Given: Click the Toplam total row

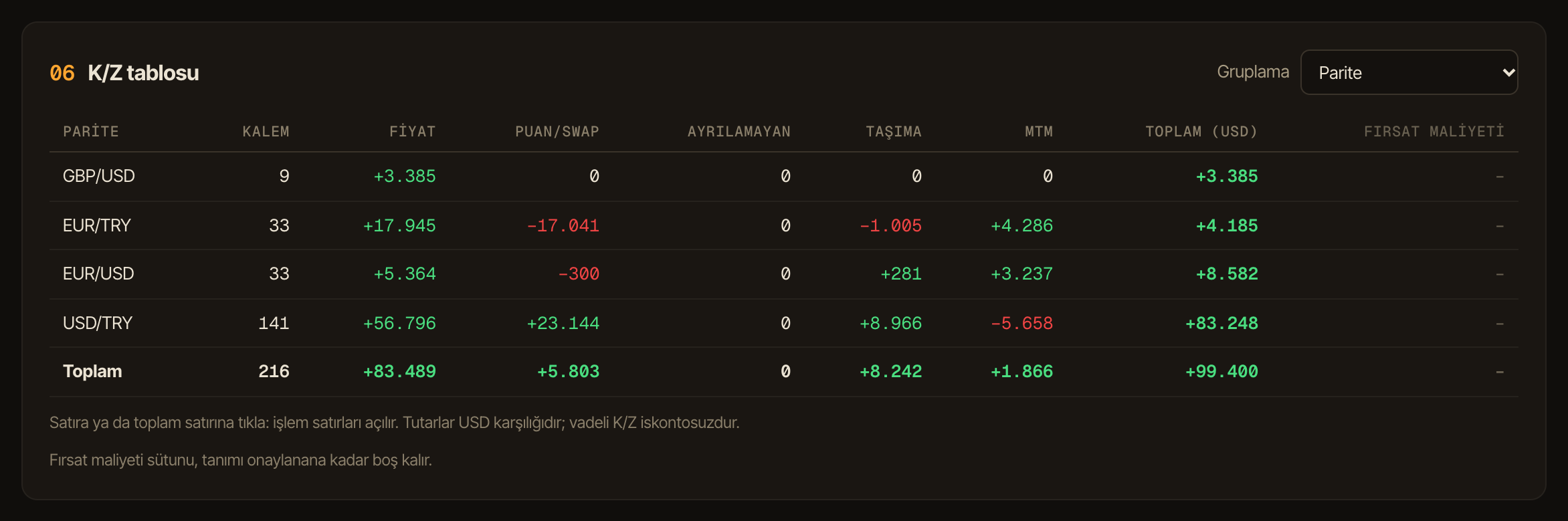Looking at the screenshot, I should [x=783, y=372].
